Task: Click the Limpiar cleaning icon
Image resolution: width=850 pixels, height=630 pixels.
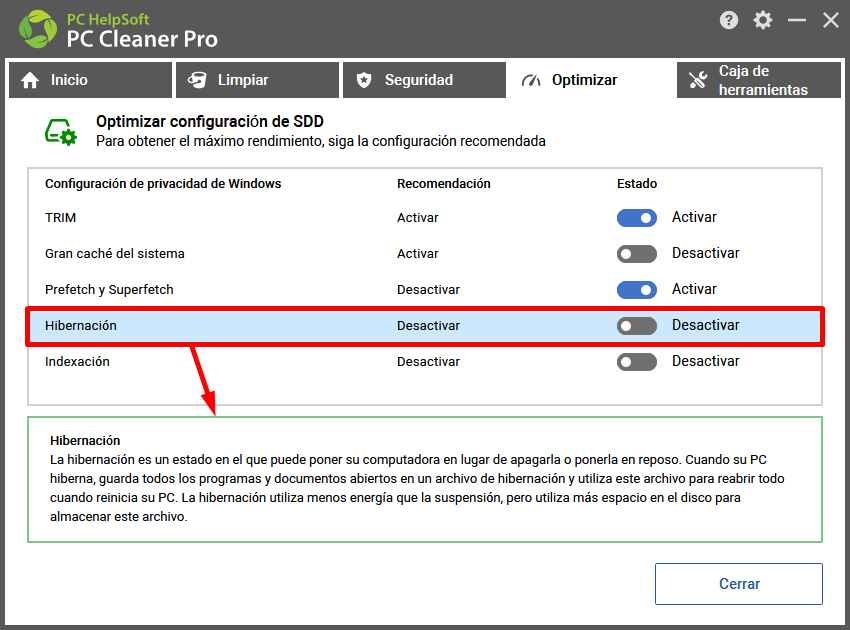Action: 197,80
